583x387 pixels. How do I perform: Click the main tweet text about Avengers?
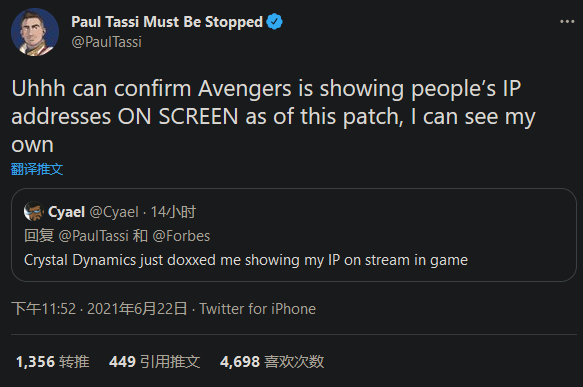pos(273,116)
